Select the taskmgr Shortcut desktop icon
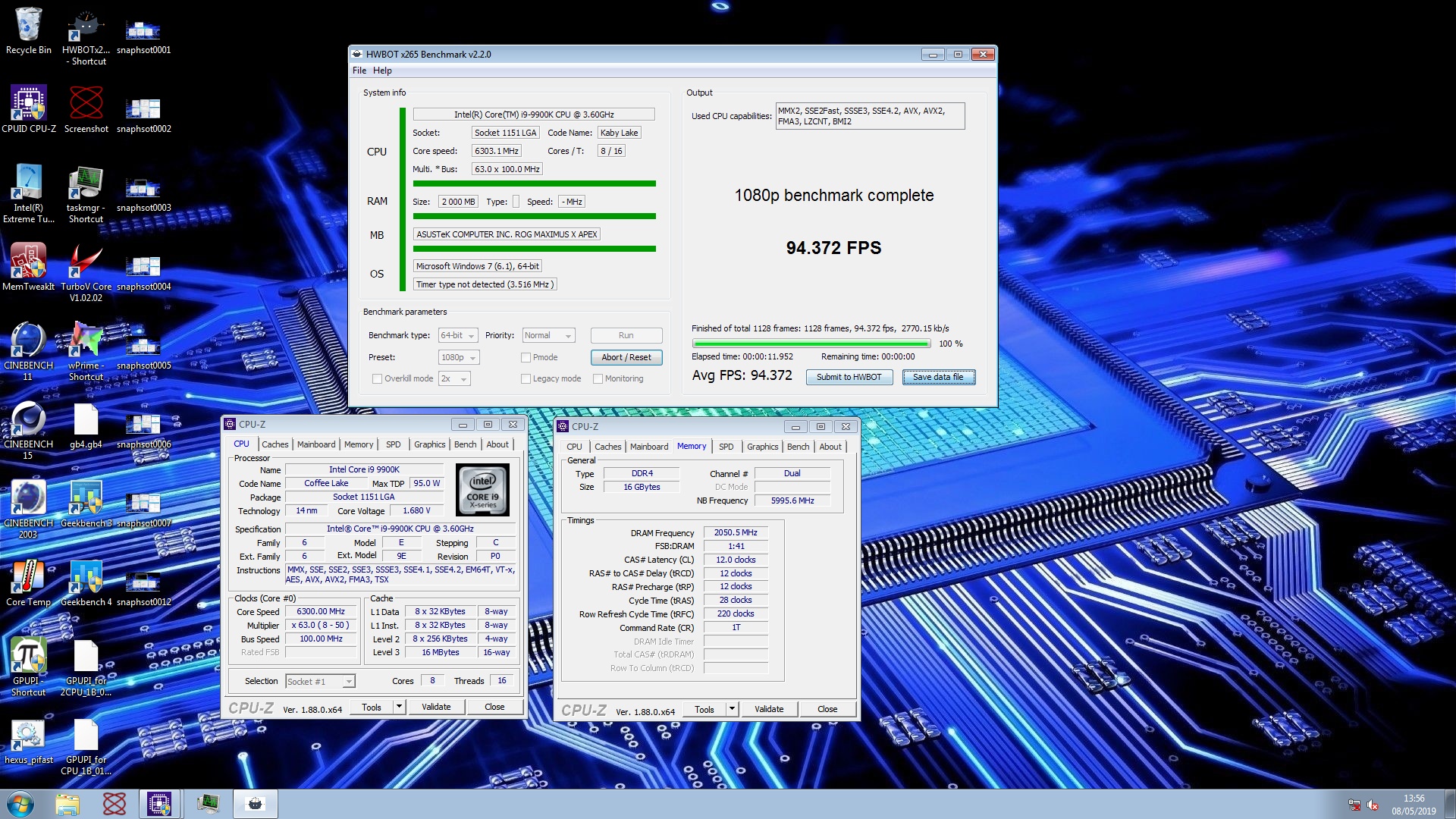 86,194
